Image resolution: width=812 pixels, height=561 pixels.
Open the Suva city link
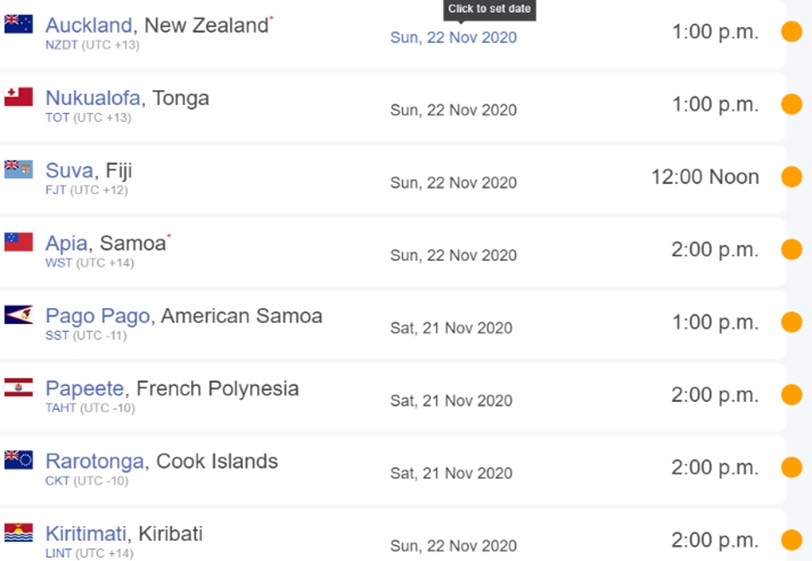tap(69, 171)
